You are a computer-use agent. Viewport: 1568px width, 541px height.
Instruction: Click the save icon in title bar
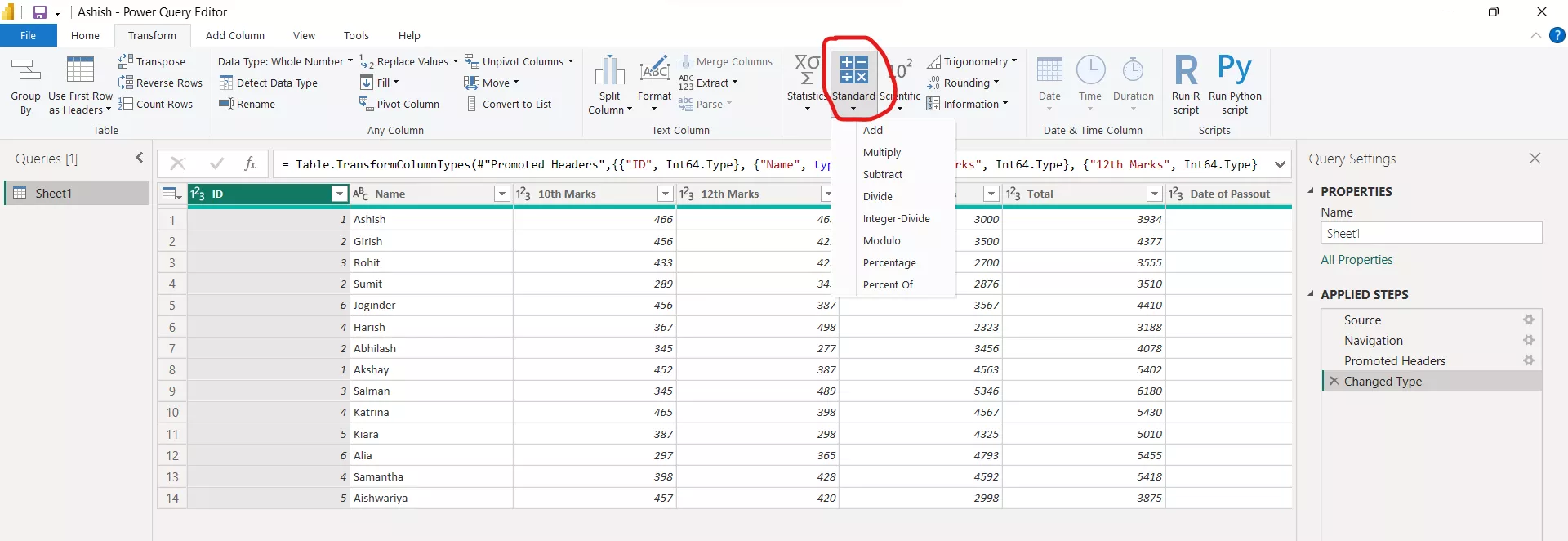pyautogui.click(x=39, y=12)
